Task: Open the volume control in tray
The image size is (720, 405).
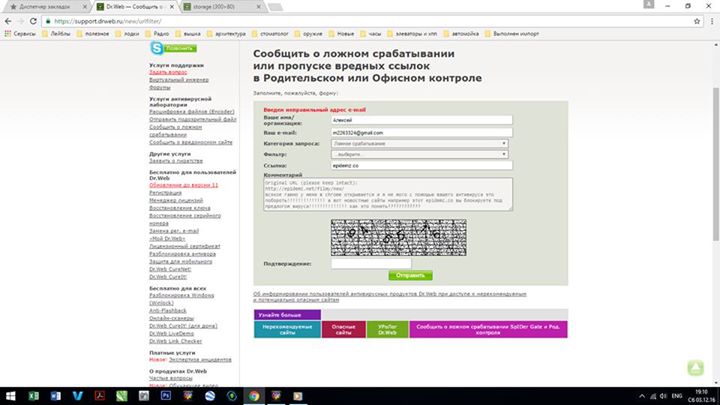Action: [x=663, y=396]
